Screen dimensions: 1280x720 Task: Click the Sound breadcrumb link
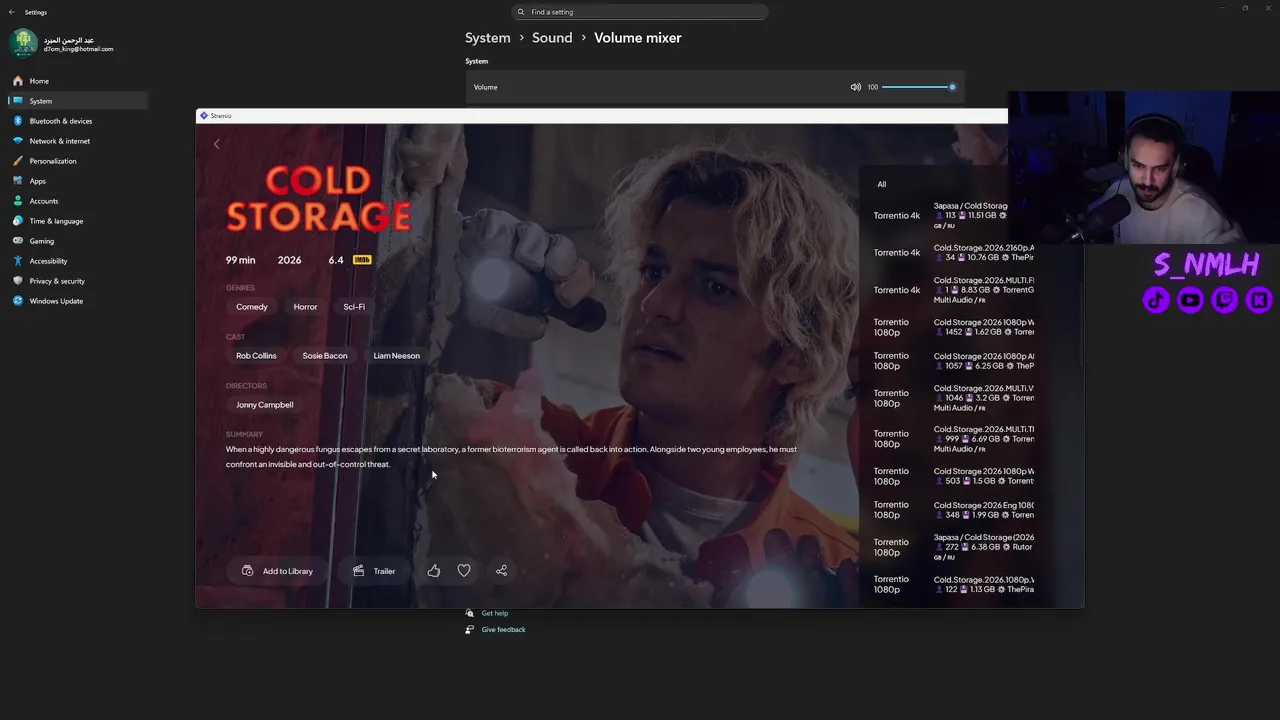click(x=552, y=38)
